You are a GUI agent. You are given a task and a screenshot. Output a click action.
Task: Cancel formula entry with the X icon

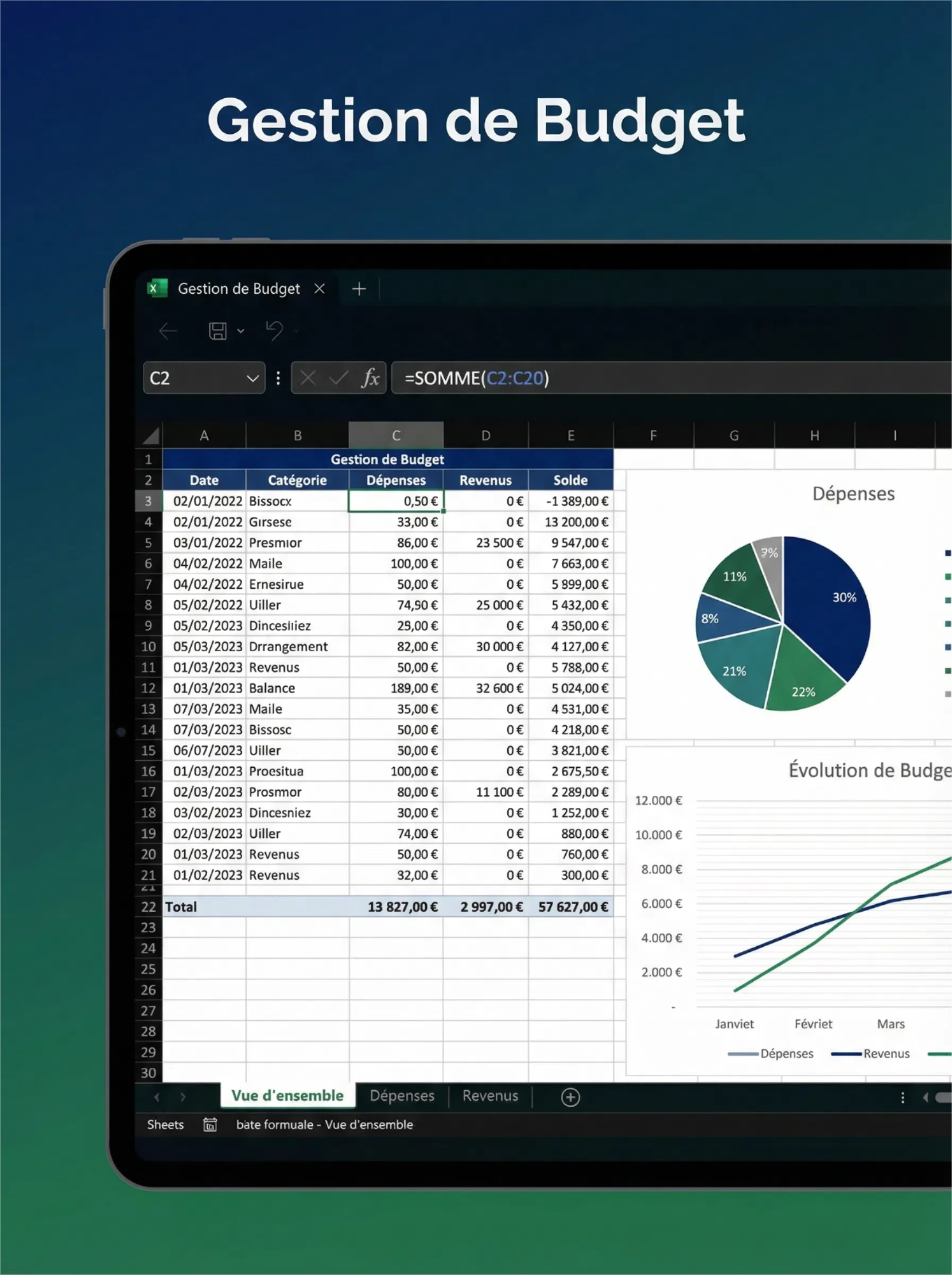pos(308,378)
